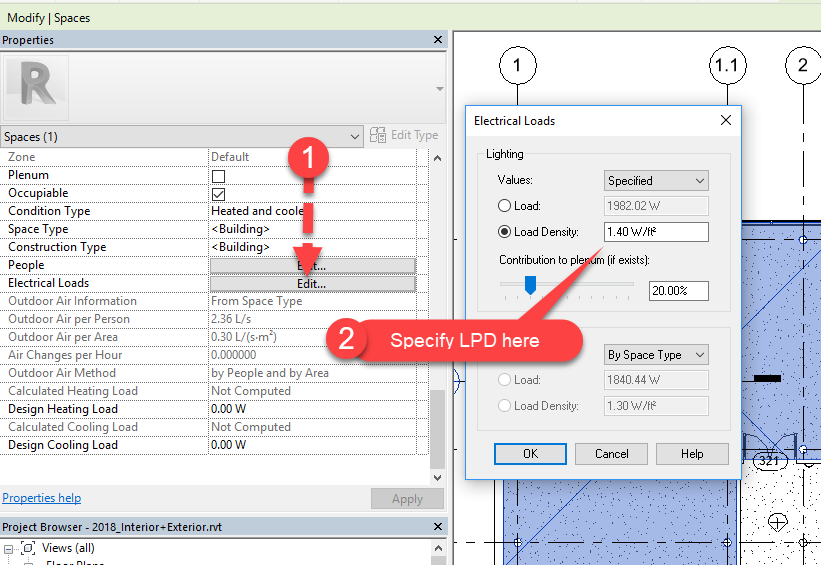
Task: Click grid bubble 1 in drawing
Action: (x=517, y=65)
